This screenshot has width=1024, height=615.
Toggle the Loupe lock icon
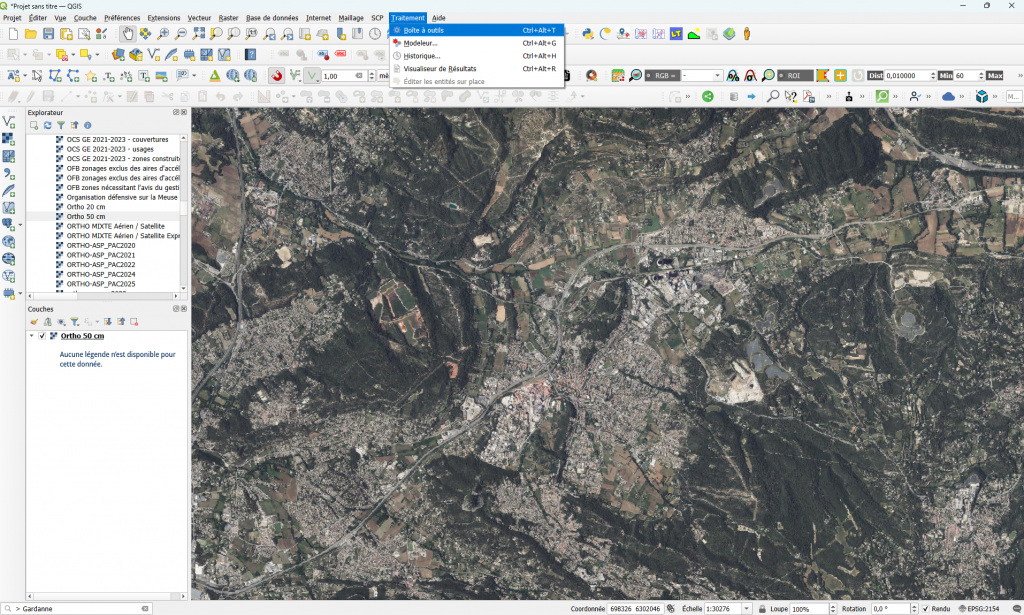click(x=763, y=608)
